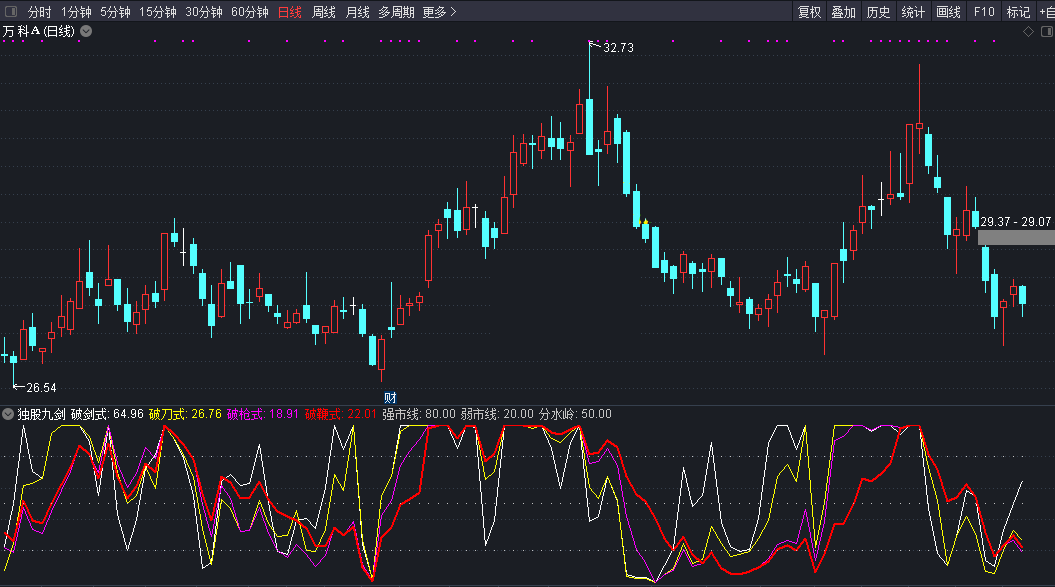Screen dimensions: 1055x587
Task: Click the 标记 mark button
Action: tap(1018, 12)
